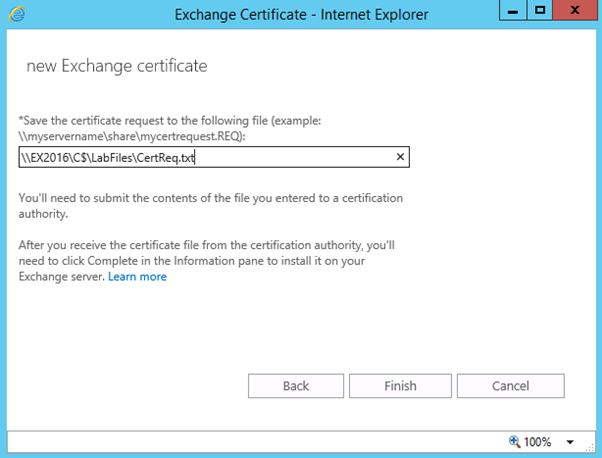Click the Internet Explorer logo icon

tap(17, 14)
